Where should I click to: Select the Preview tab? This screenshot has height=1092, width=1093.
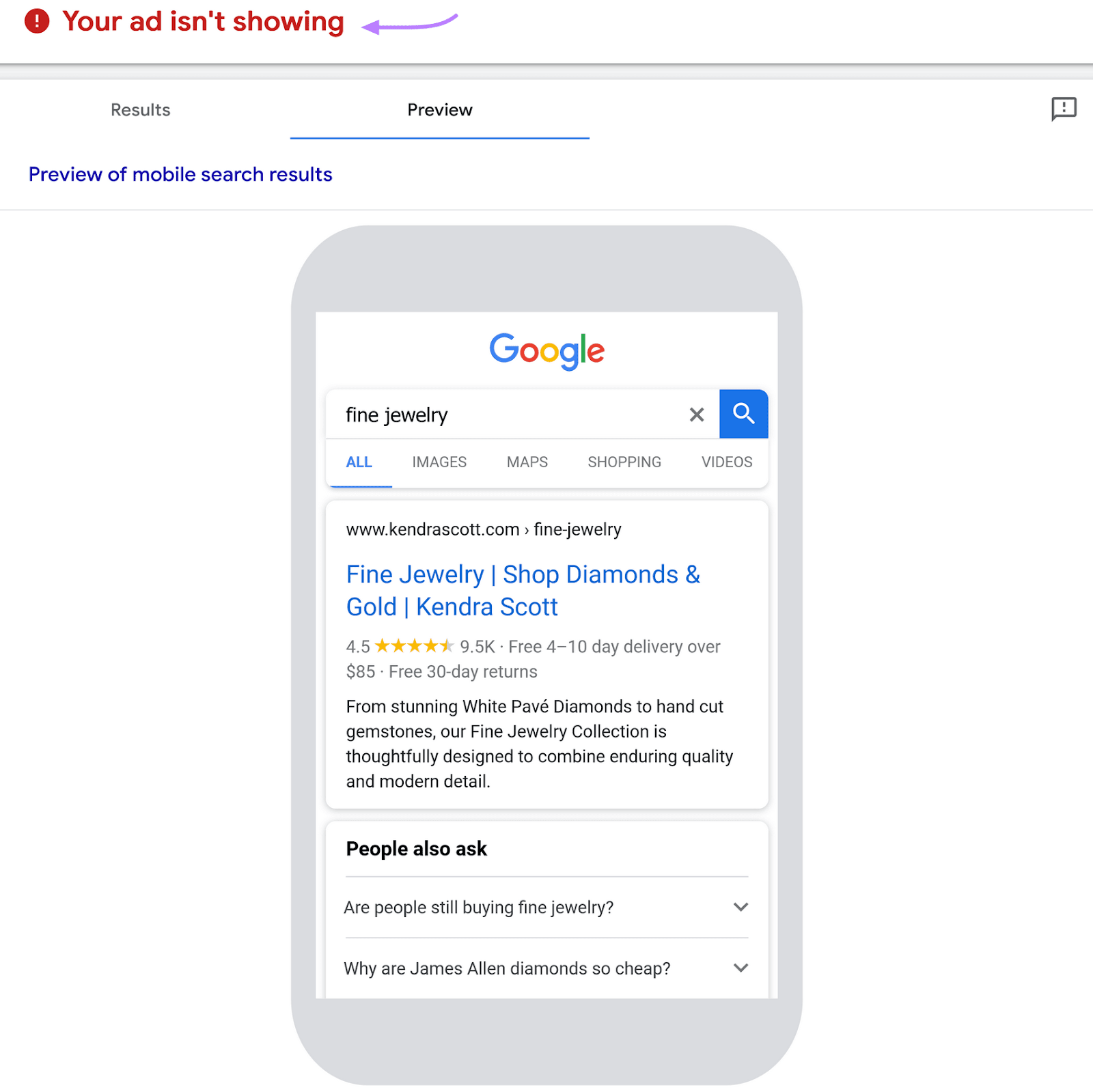tap(440, 109)
